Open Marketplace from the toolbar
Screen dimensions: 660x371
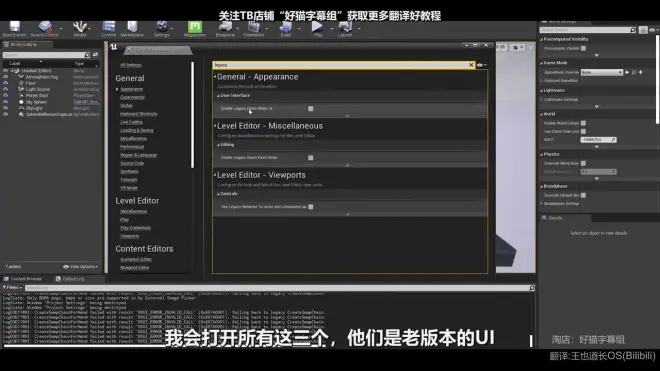point(132,29)
